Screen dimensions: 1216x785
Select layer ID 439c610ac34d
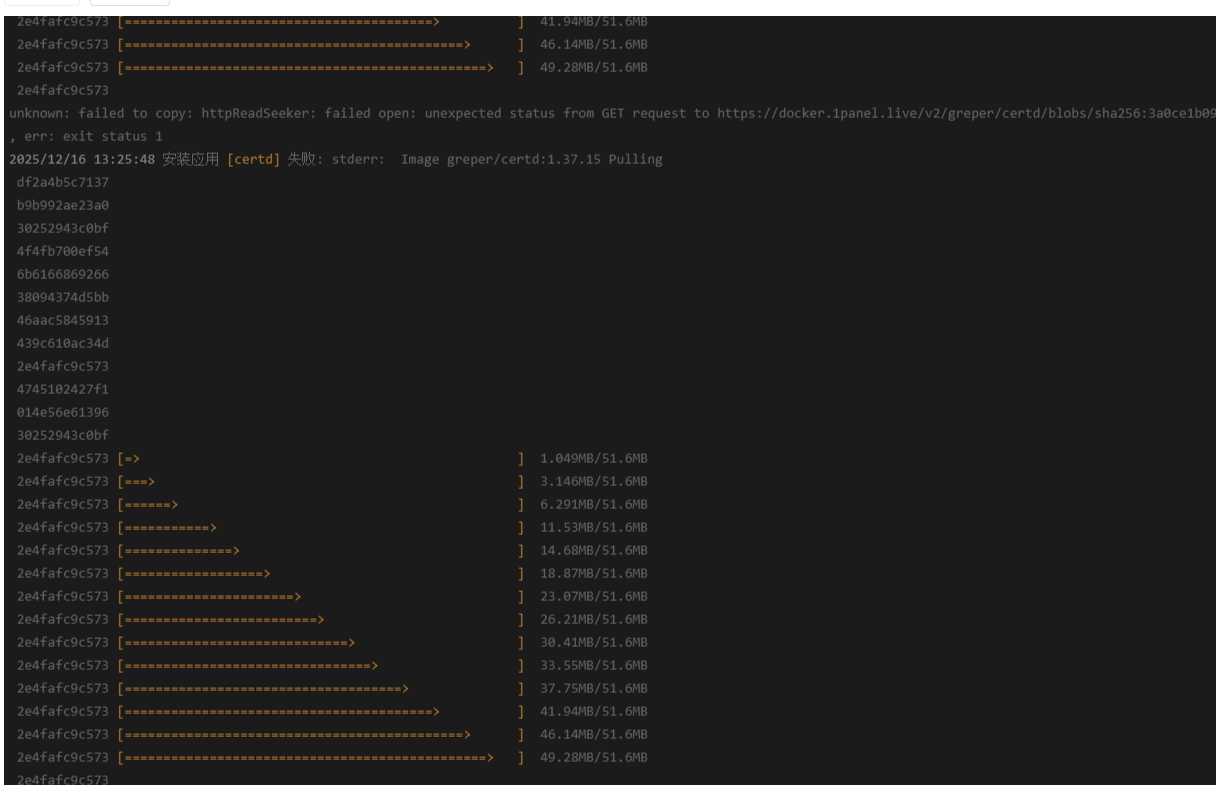coord(63,343)
